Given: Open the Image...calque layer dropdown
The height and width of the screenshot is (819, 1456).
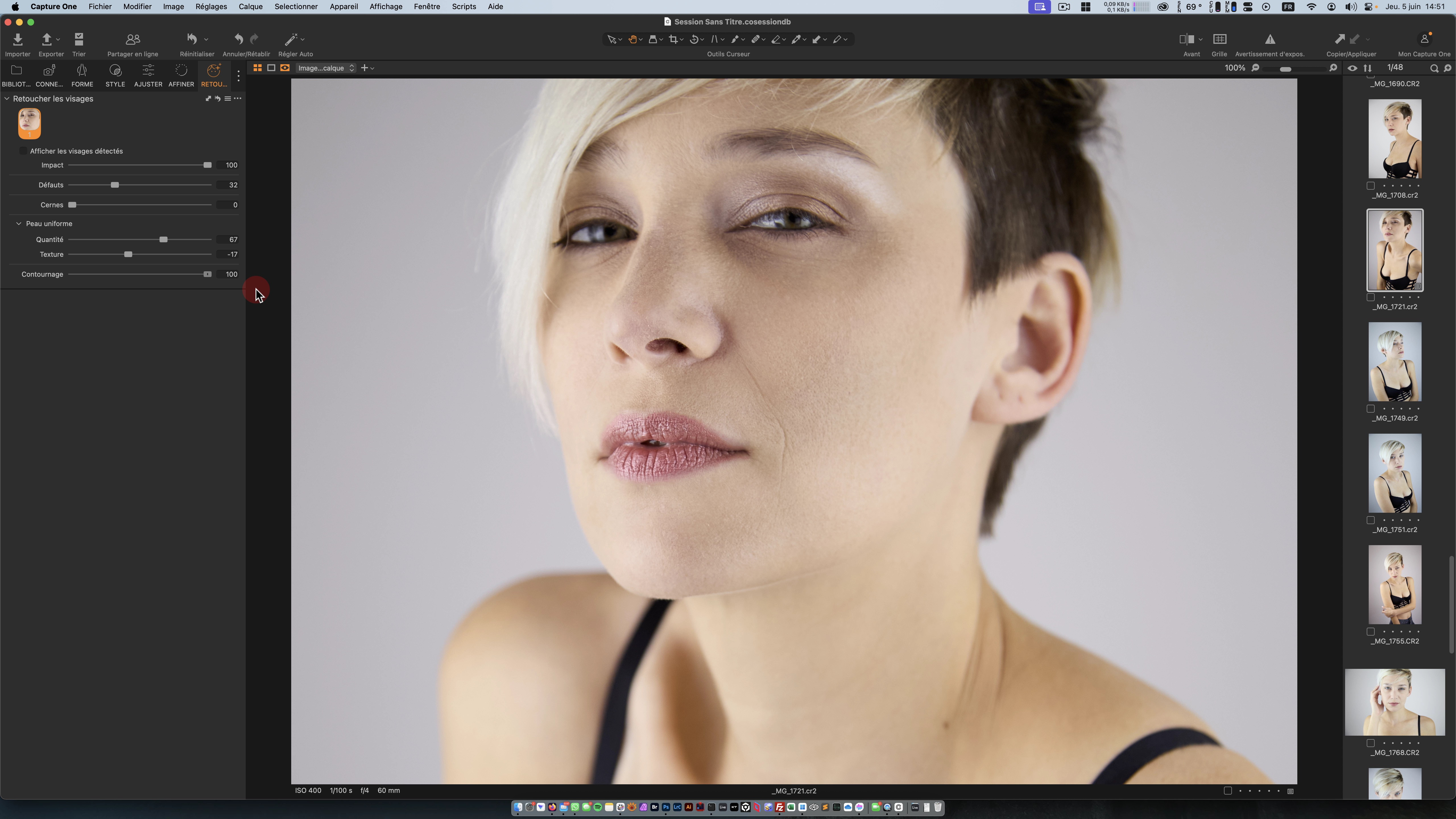Looking at the screenshot, I should point(326,68).
